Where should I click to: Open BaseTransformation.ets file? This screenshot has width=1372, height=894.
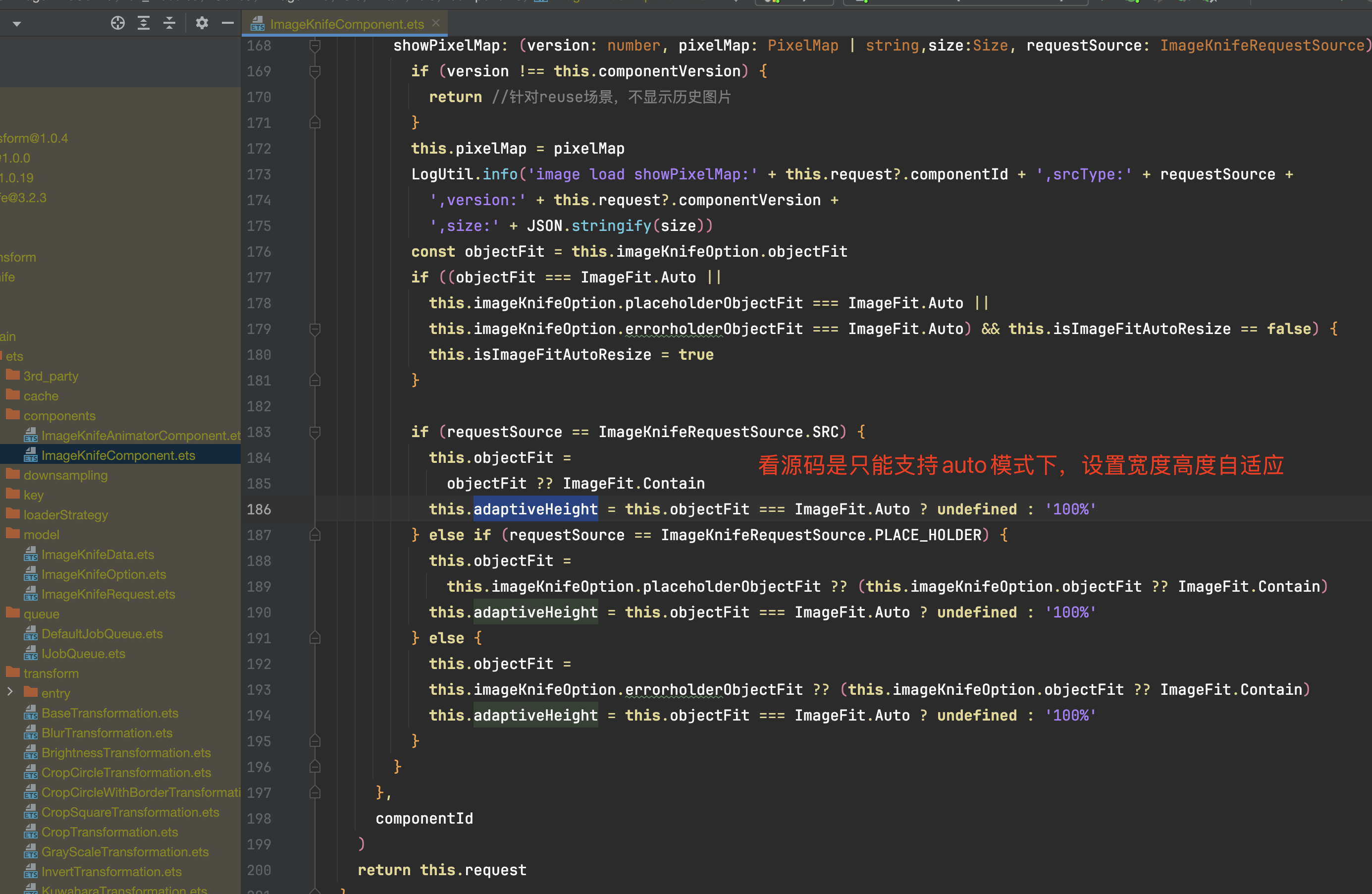coord(101,713)
